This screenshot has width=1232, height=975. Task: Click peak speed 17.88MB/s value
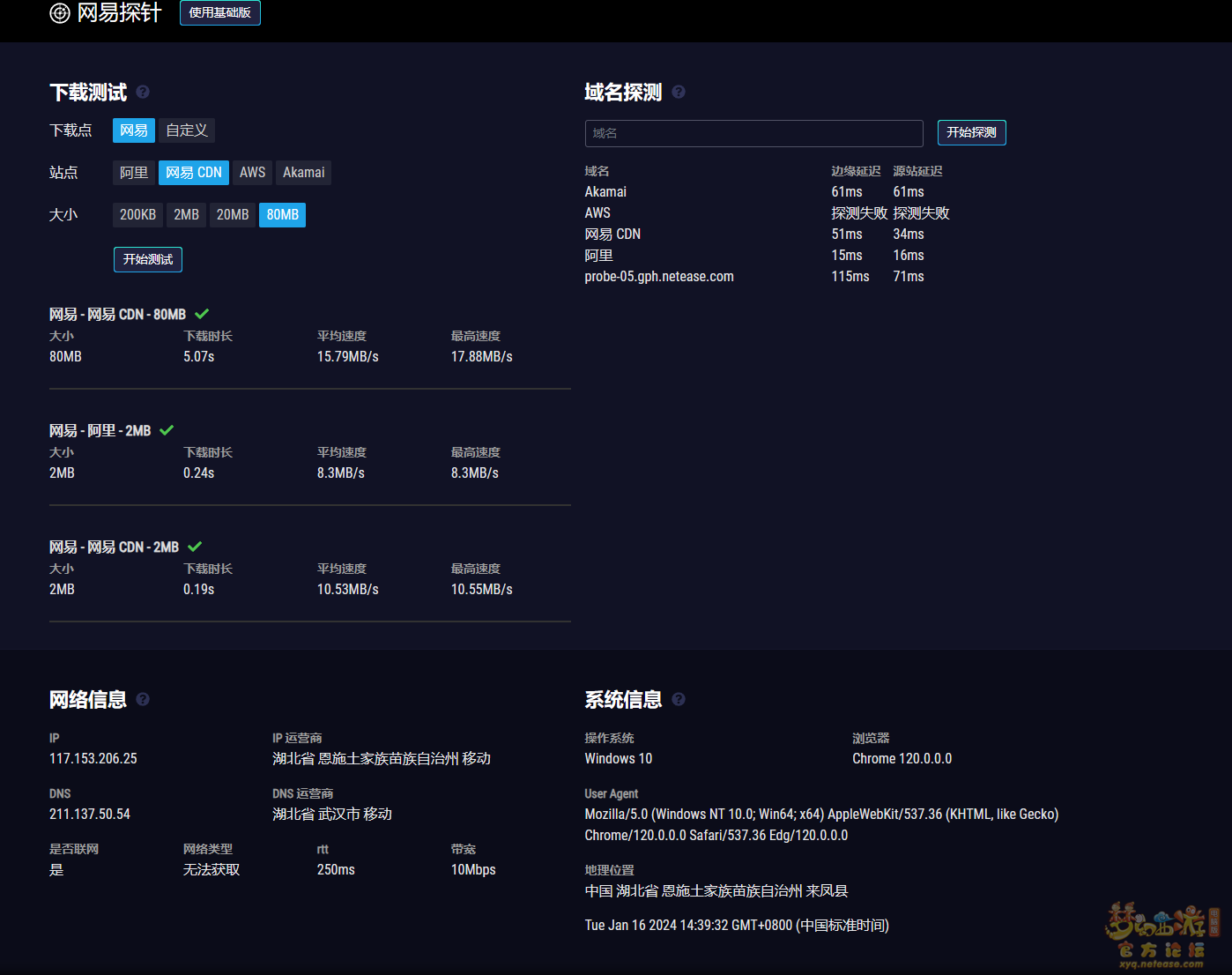pyautogui.click(x=482, y=357)
